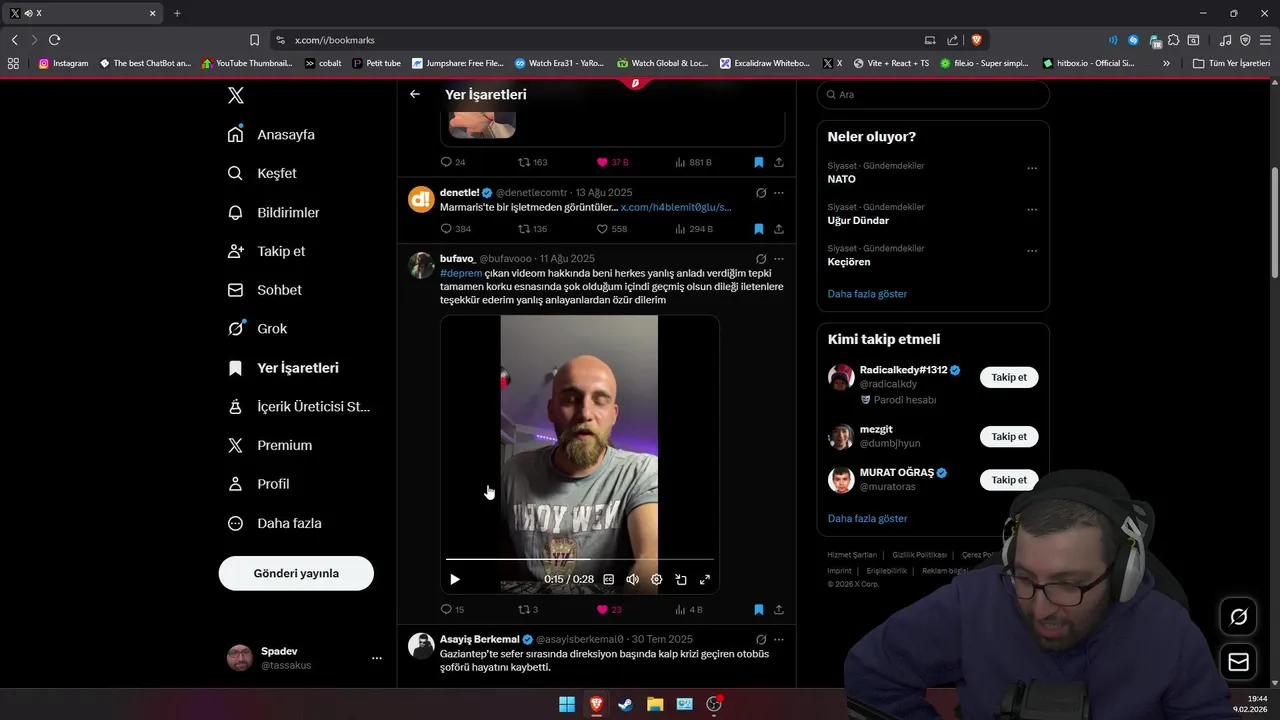The height and width of the screenshot is (720, 1280).
Task: Follow Radicalkedy#1312 with Takip et
Action: pos(1009,377)
